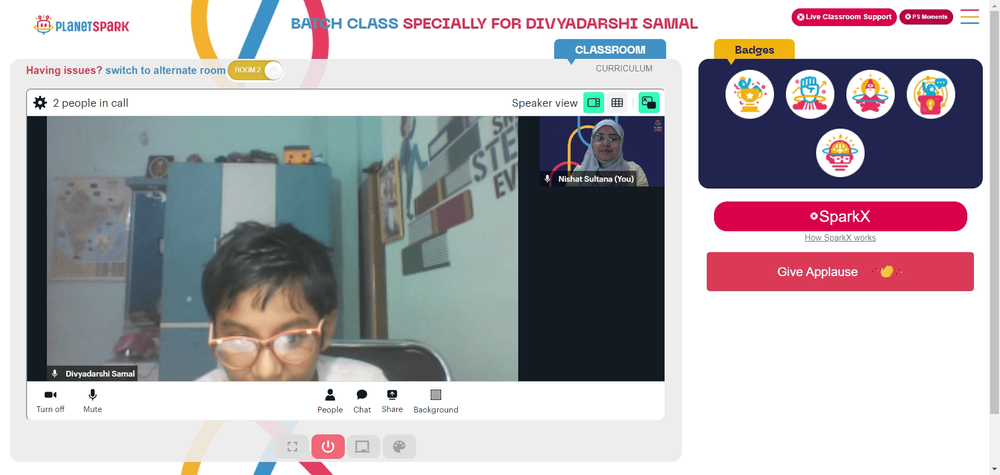Award the raised fist badge
Screen dimensions: 1000x475
pos(810,94)
